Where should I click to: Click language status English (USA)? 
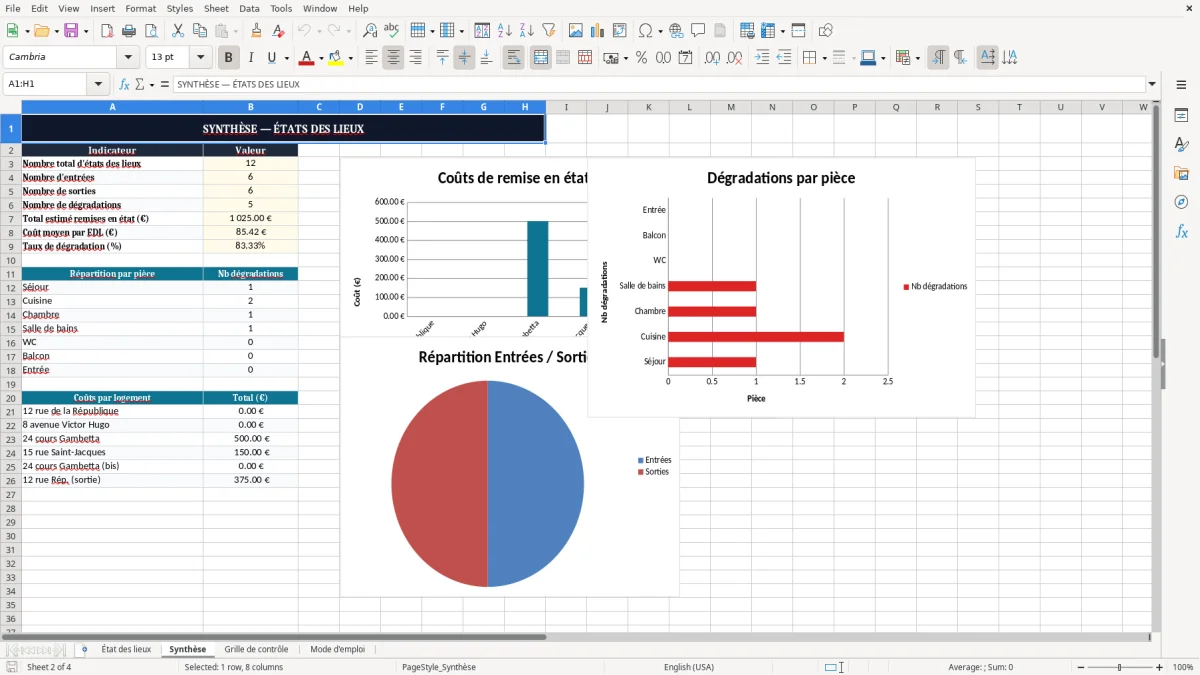[x=689, y=667]
